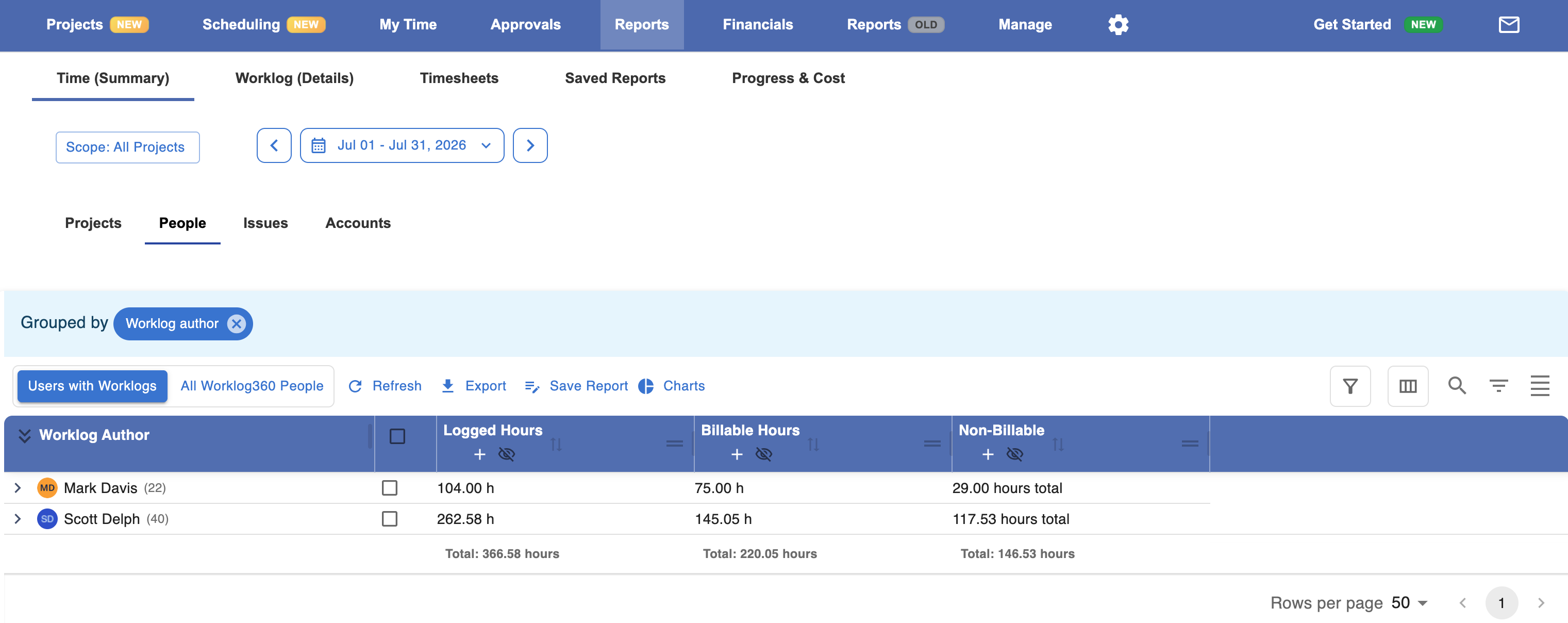Hide the Logged Hours column
The width and height of the screenshot is (1568, 623).
(x=507, y=454)
